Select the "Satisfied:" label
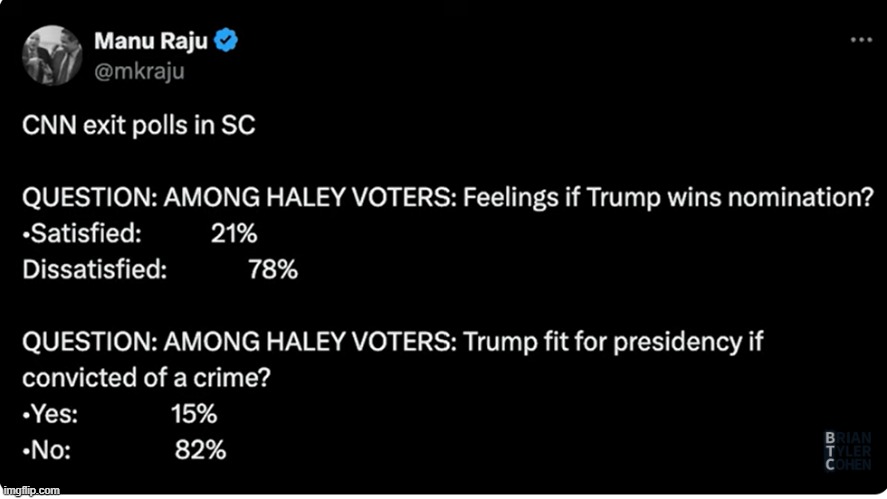The width and height of the screenshot is (887, 499). point(82,234)
